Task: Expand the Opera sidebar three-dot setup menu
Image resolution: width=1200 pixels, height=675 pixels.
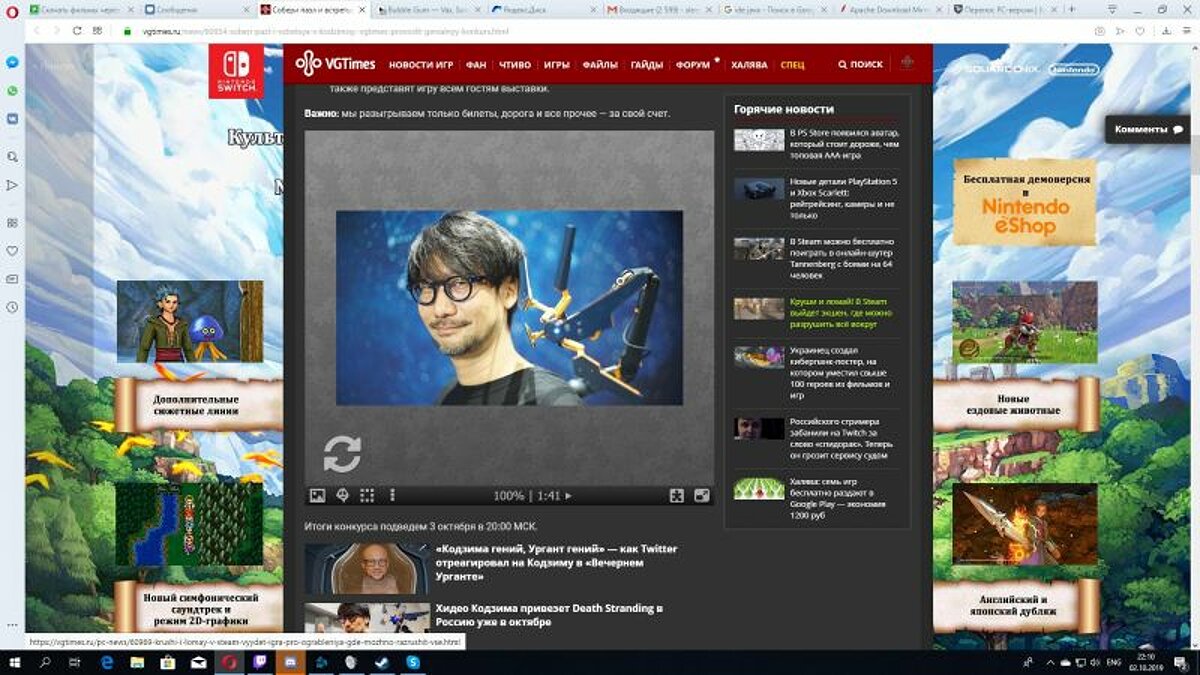Action: pos(12,625)
